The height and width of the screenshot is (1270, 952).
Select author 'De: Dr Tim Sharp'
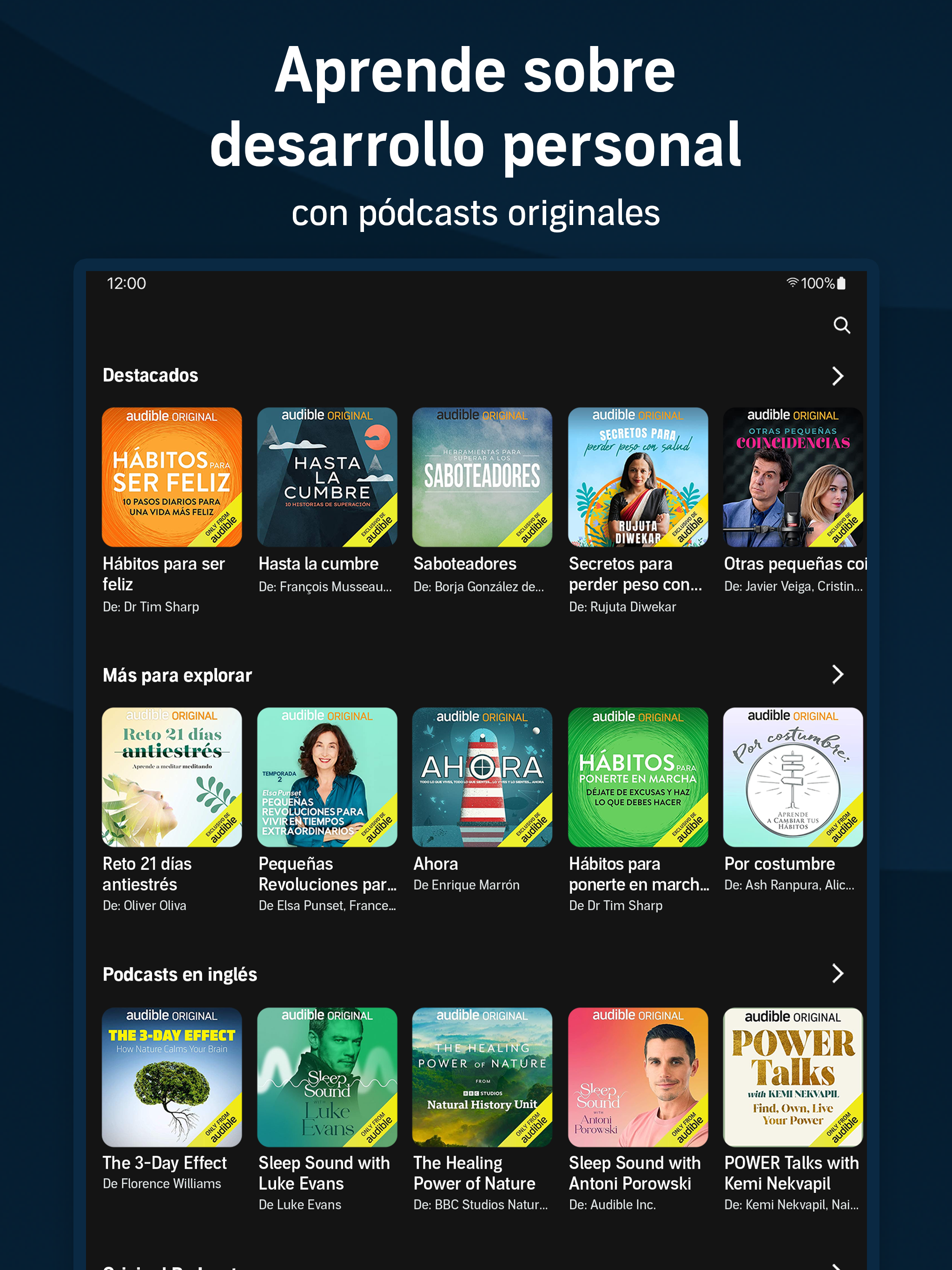(x=151, y=607)
